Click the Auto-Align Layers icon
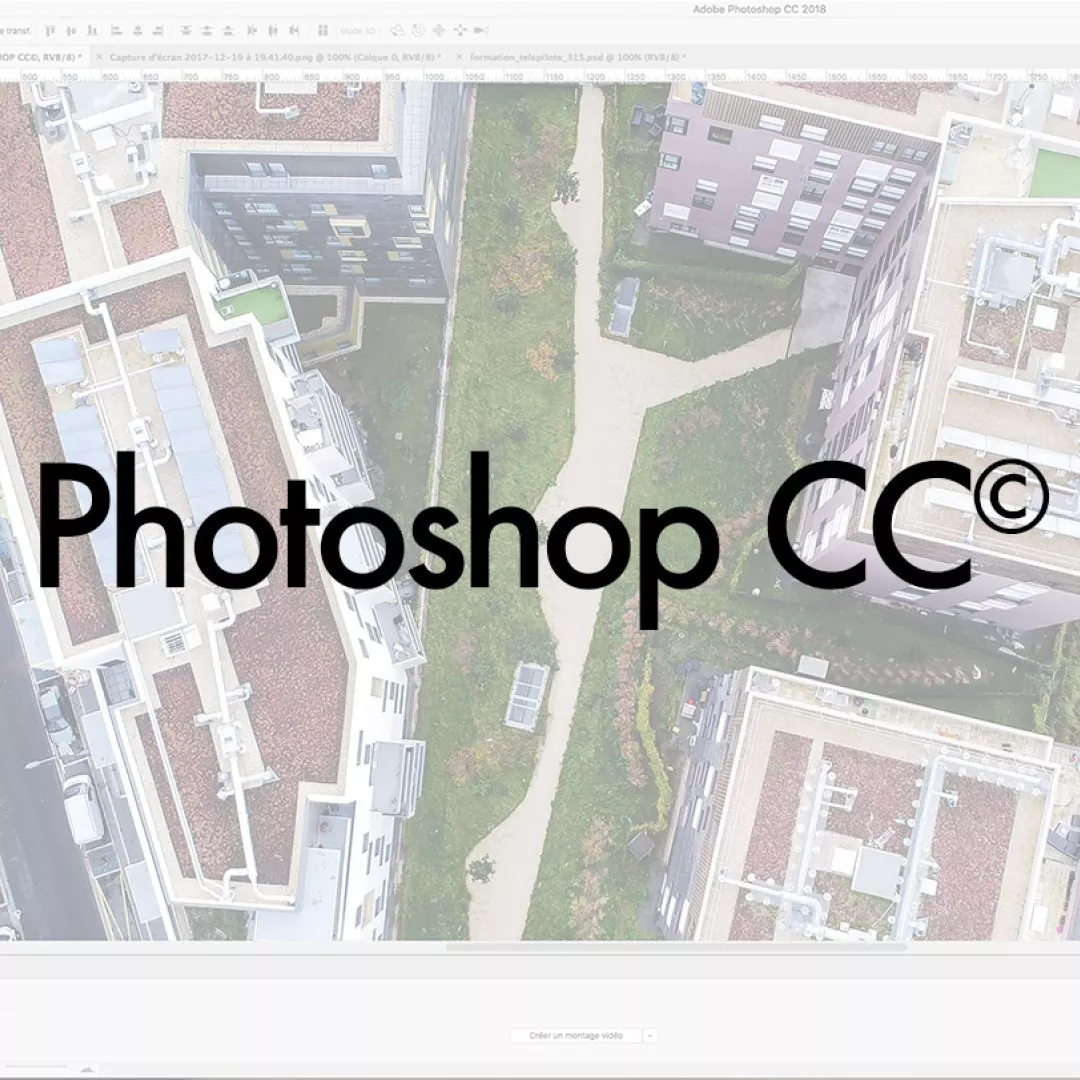 322,30
